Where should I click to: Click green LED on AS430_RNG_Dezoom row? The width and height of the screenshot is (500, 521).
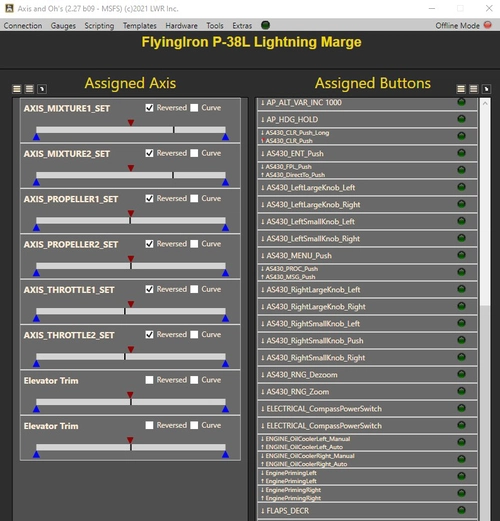tap(461, 374)
